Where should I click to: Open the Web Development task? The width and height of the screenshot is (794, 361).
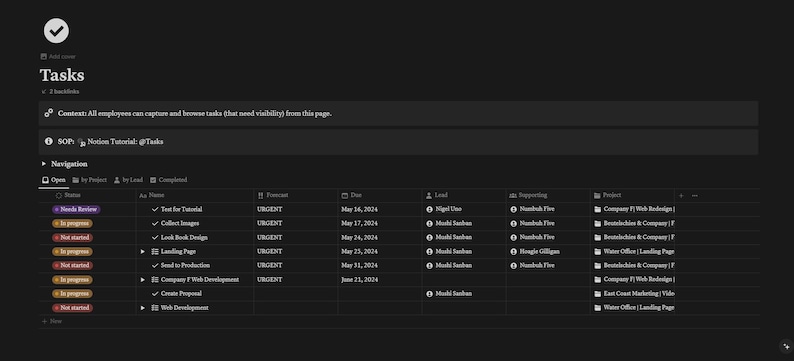[184, 308]
